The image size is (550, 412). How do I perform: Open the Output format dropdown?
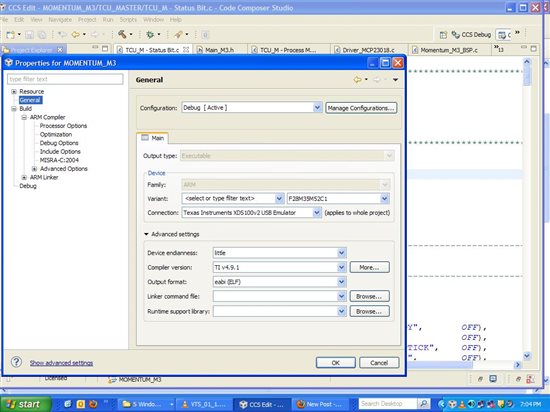click(342, 282)
